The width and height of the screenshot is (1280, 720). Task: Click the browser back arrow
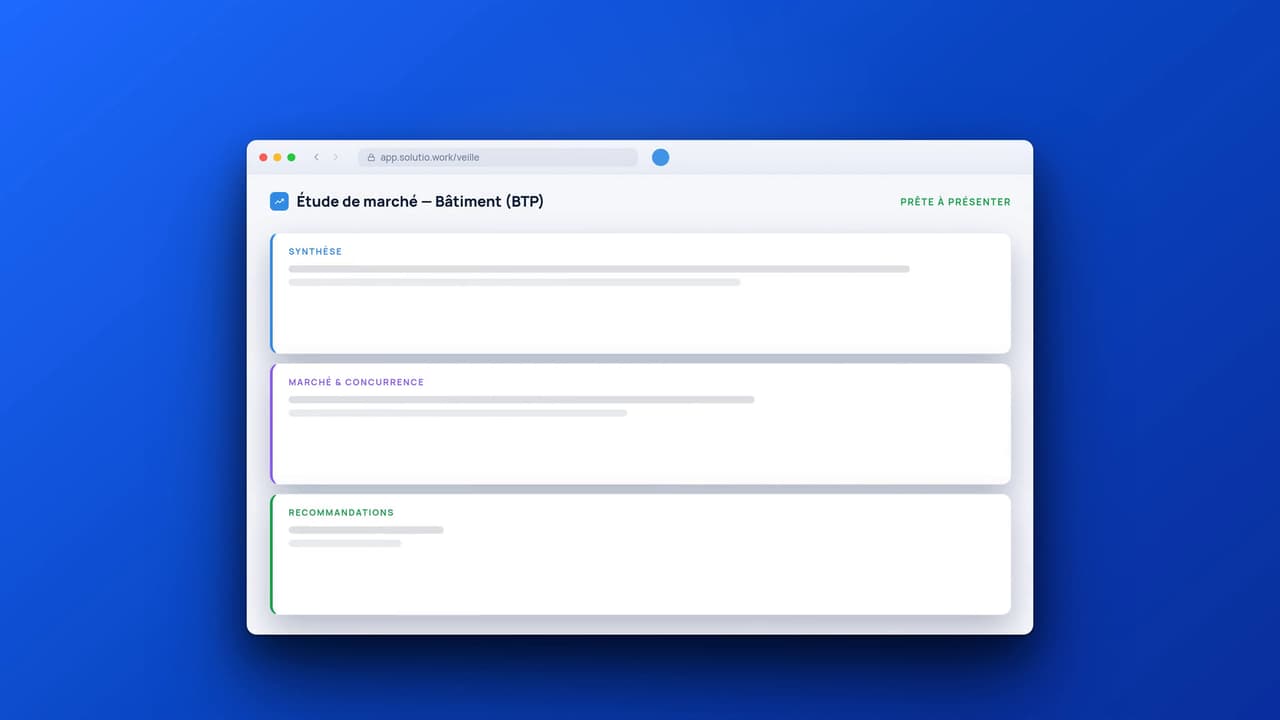316,157
